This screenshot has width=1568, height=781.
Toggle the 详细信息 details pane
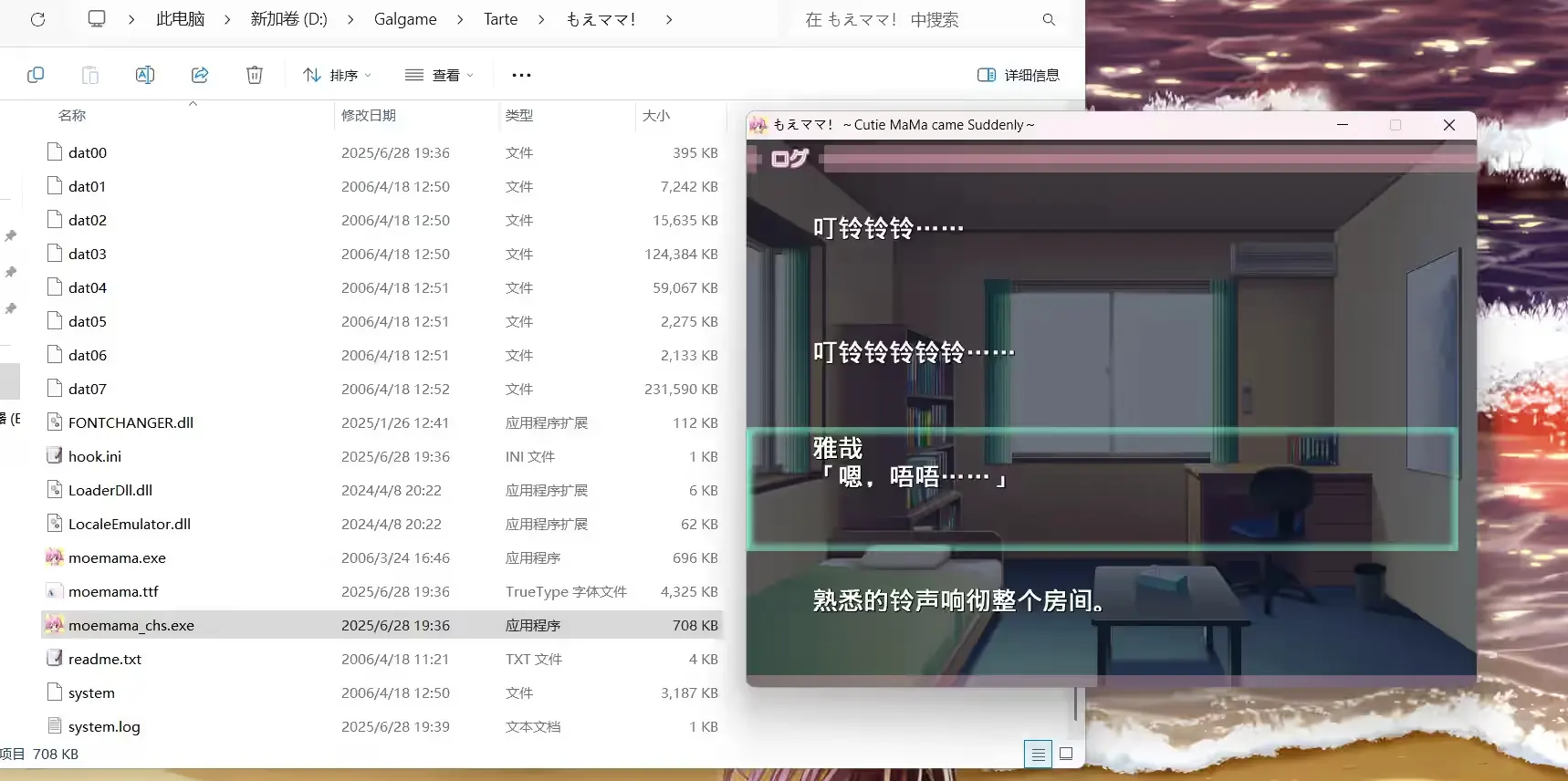coord(1019,75)
